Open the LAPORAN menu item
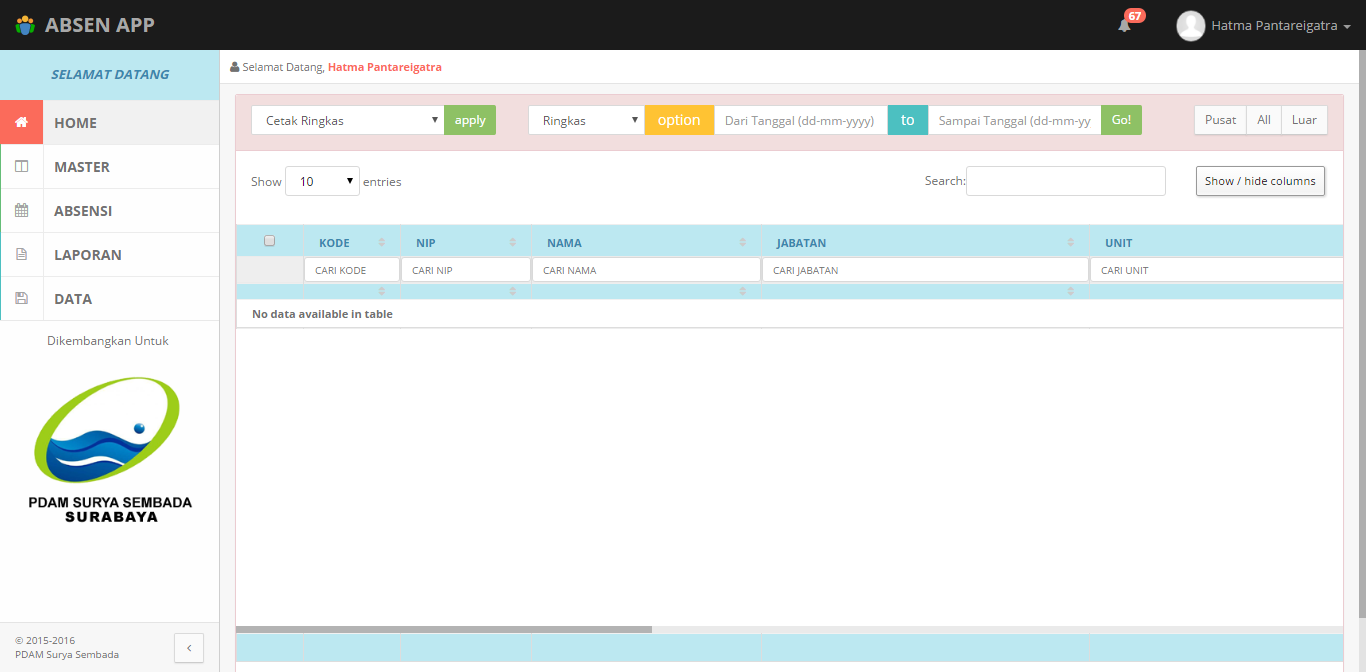1366x672 pixels. point(88,255)
